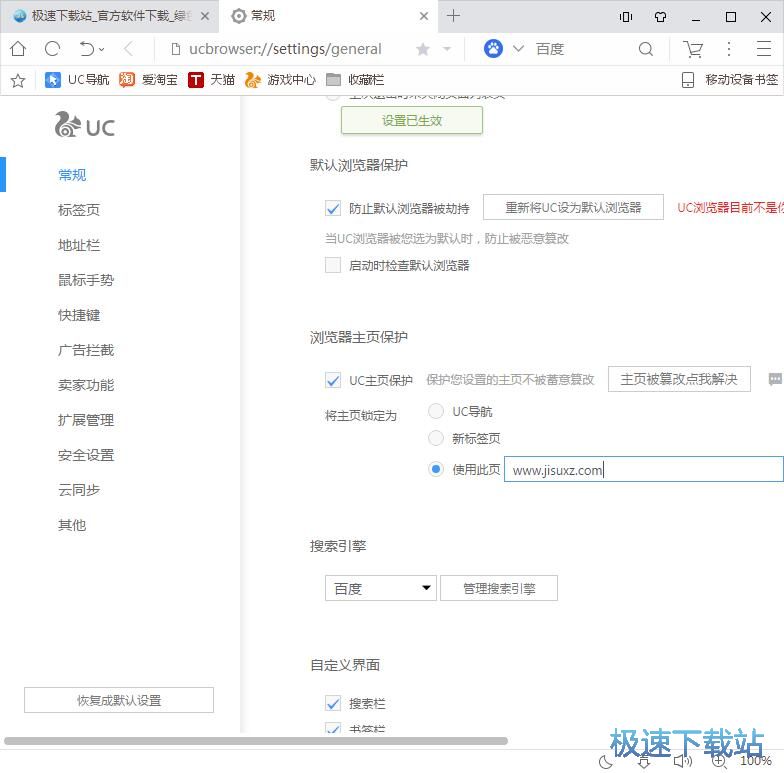Click the magnifier search icon

(x=646, y=48)
